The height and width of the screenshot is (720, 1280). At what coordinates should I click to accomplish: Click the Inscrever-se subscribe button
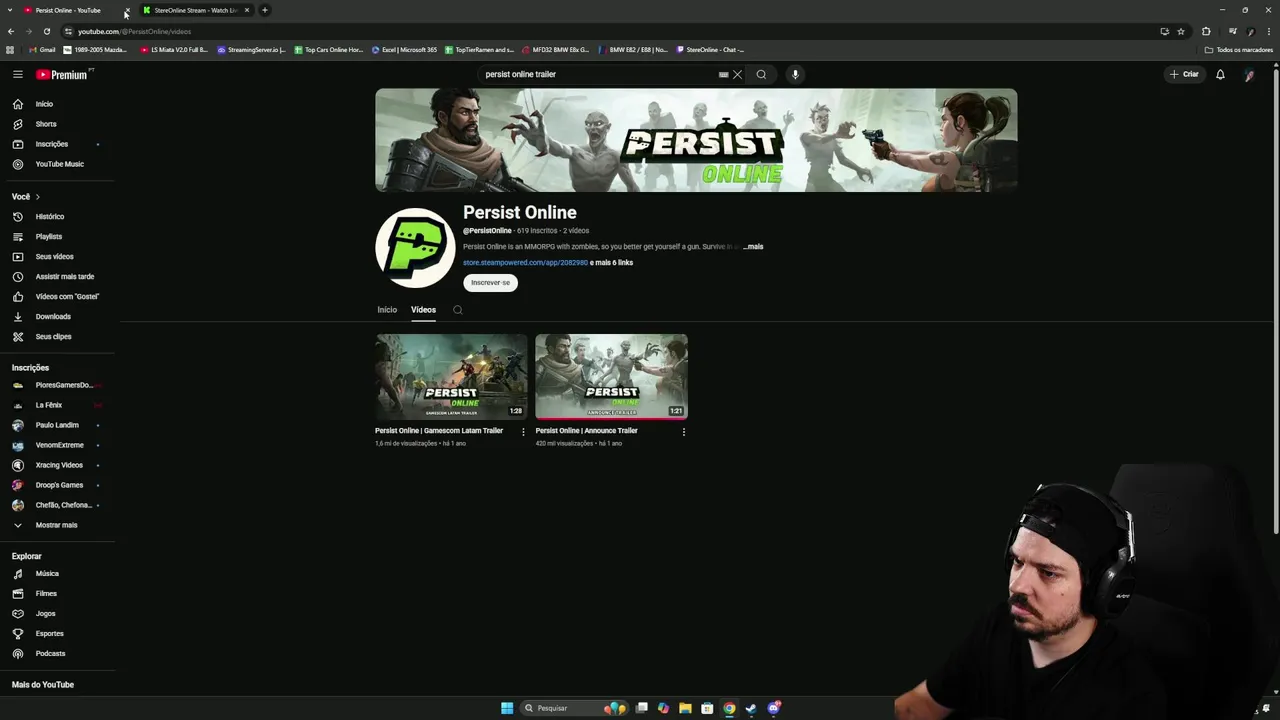(490, 282)
